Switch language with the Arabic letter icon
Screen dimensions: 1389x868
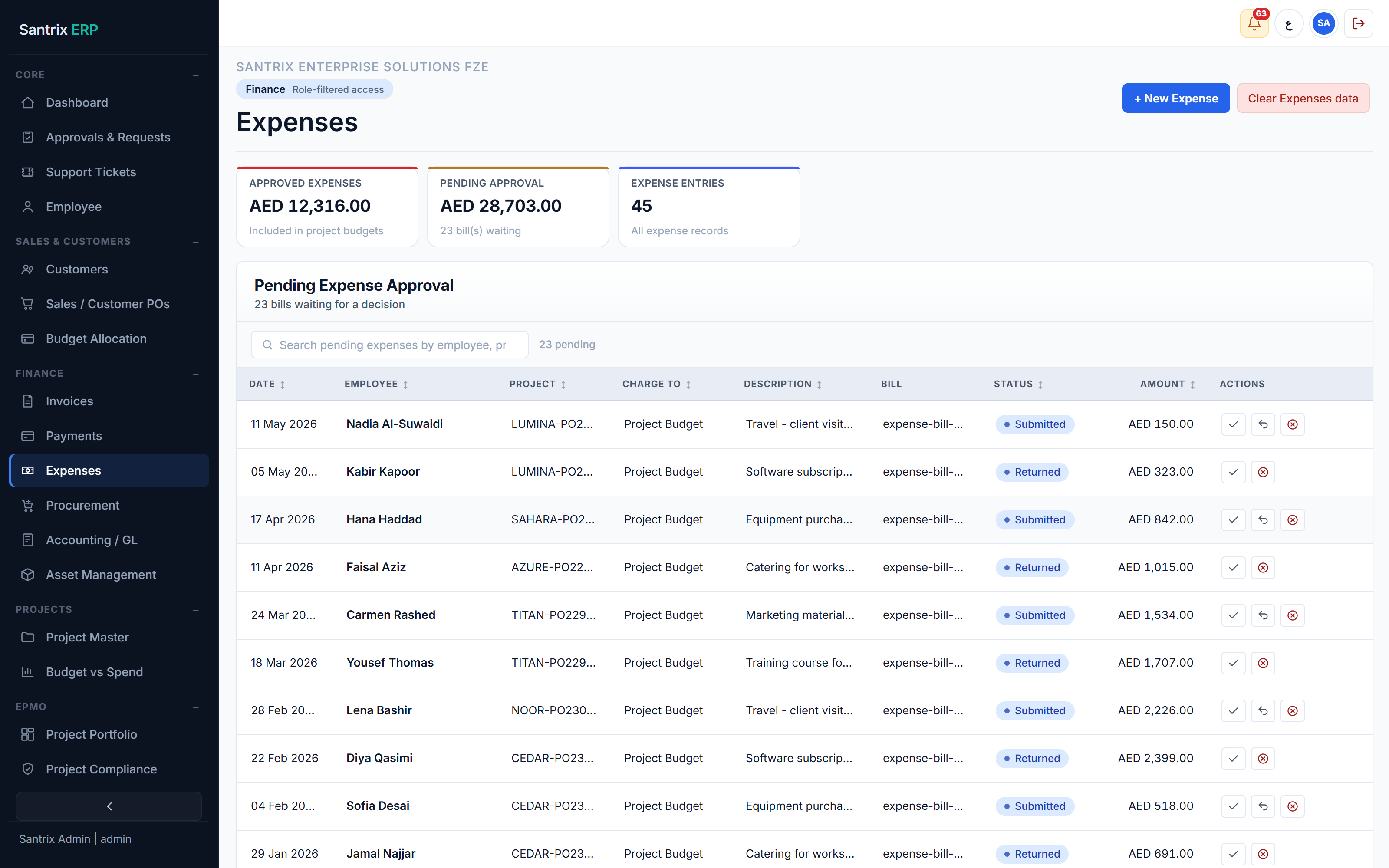point(1289,23)
